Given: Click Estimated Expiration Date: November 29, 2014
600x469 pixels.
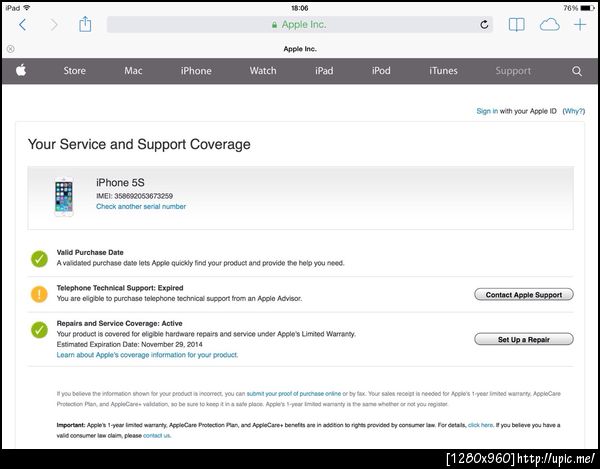Looking at the screenshot, I should [x=130, y=344].
